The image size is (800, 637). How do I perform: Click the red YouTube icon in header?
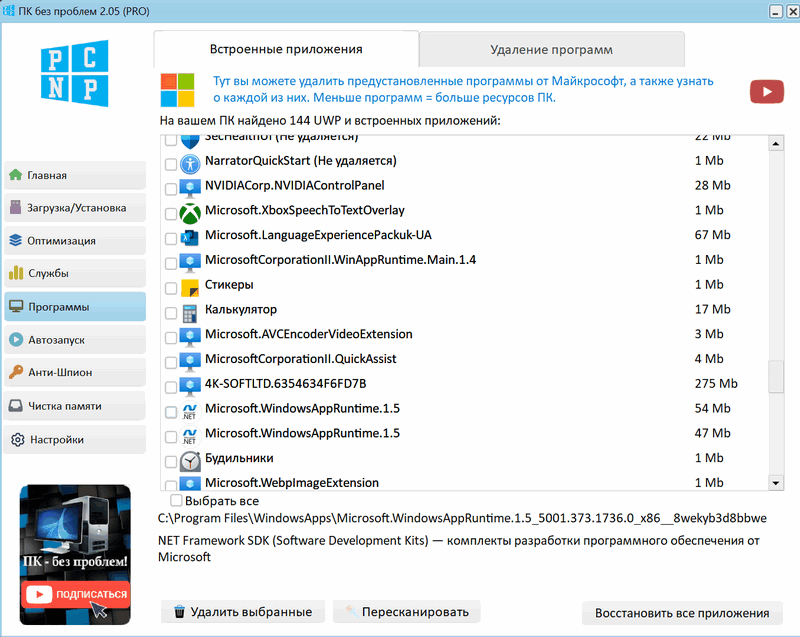point(766,91)
